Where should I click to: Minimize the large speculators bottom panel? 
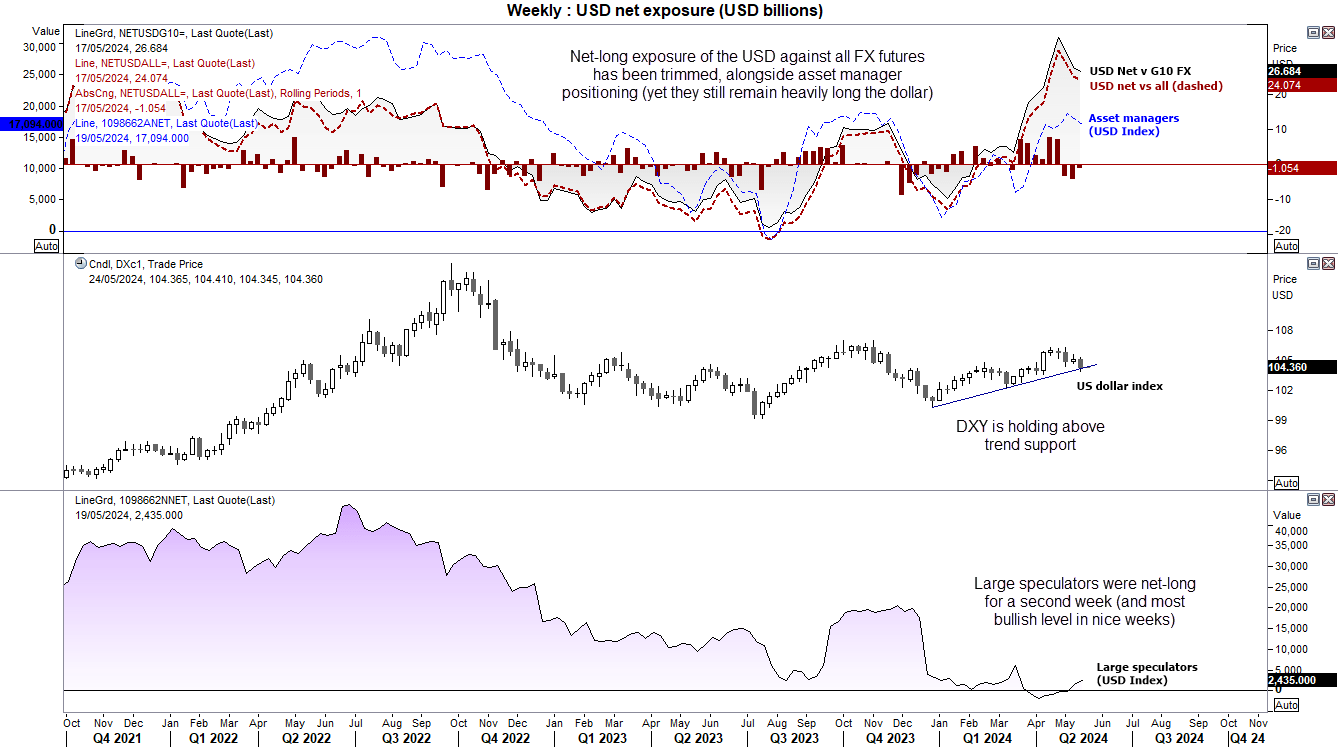[x=1313, y=498]
